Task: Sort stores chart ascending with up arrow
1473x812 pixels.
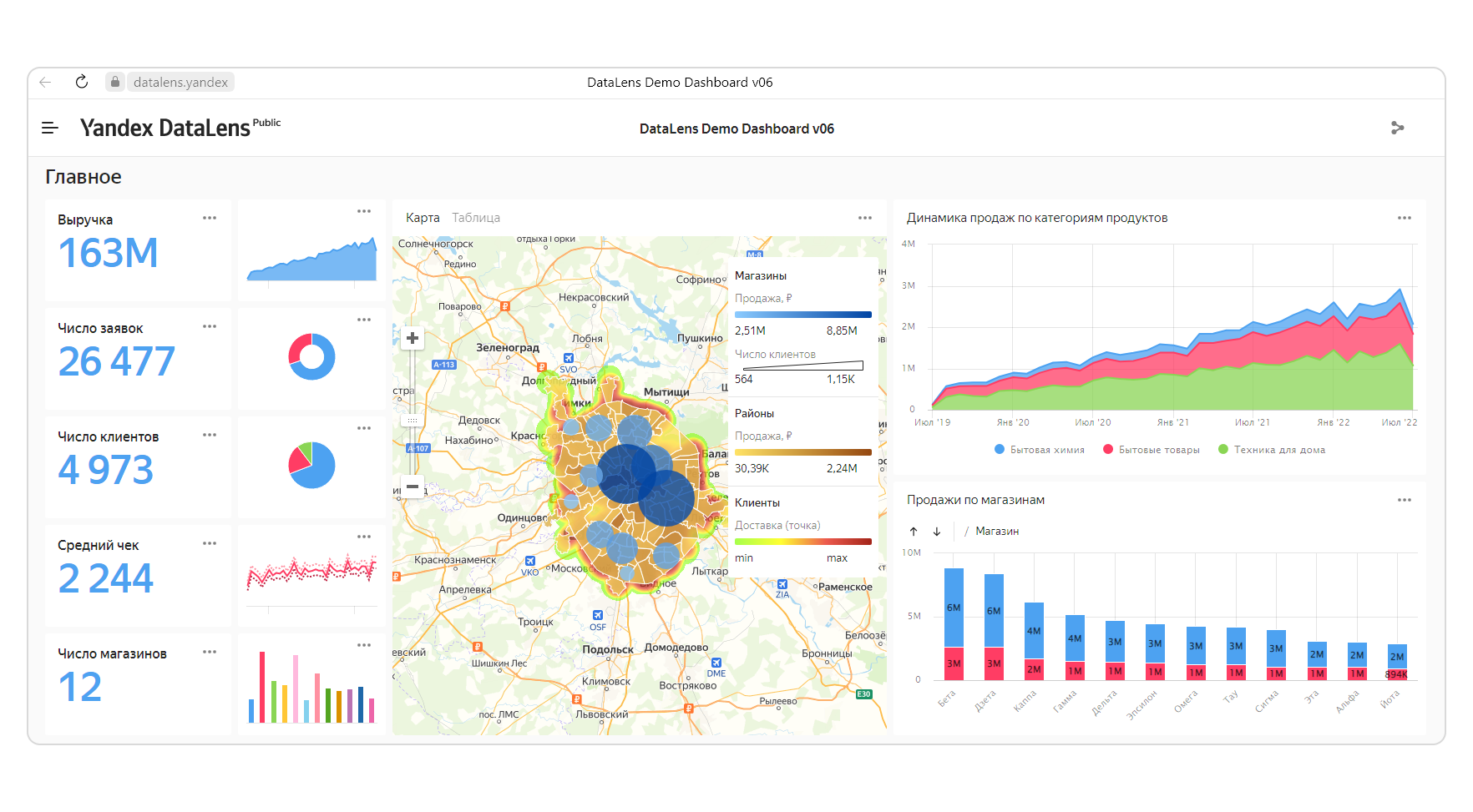Action: 914,532
